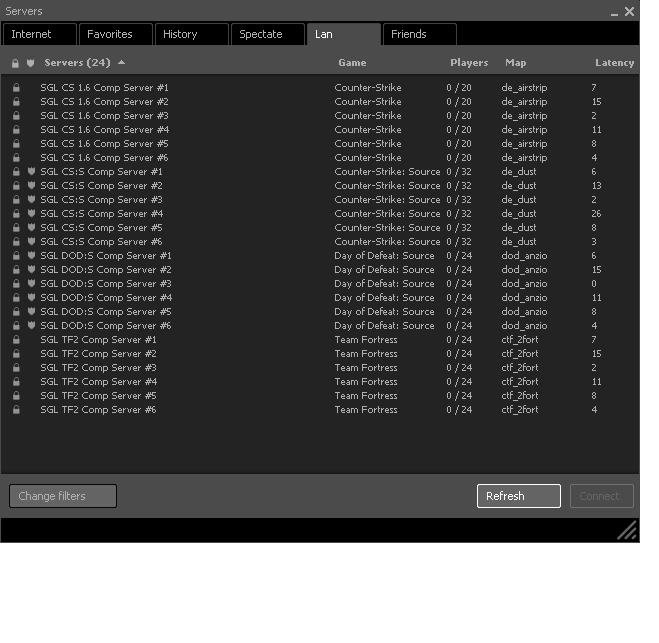Click 0 / 24 players of DOD:S Server #6
The height and width of the screenshot is (643, 659).
tap(459, 326)
